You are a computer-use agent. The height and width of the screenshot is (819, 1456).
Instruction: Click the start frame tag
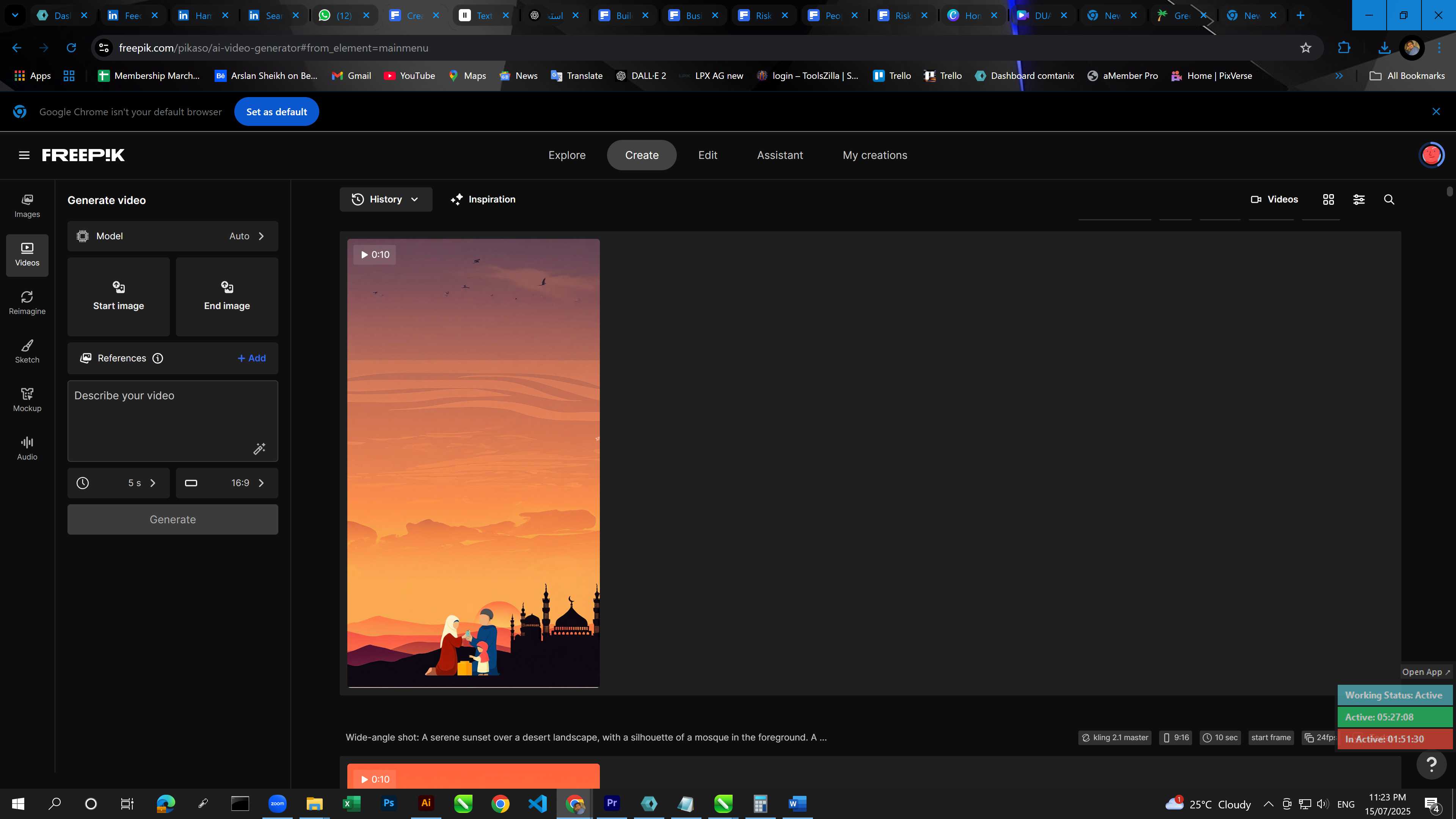(x=1271, y=737)
